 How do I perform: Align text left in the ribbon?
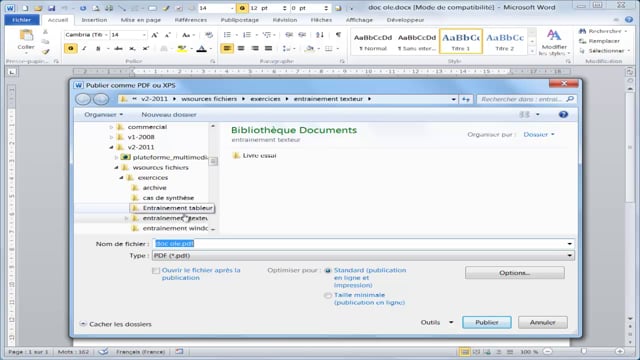[227, 49]
